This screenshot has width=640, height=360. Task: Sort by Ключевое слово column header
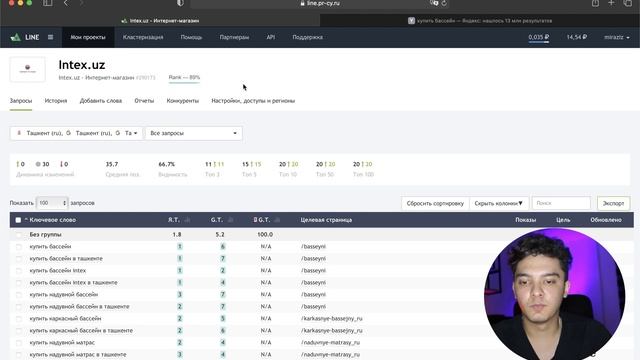click(x=52, y=220)
